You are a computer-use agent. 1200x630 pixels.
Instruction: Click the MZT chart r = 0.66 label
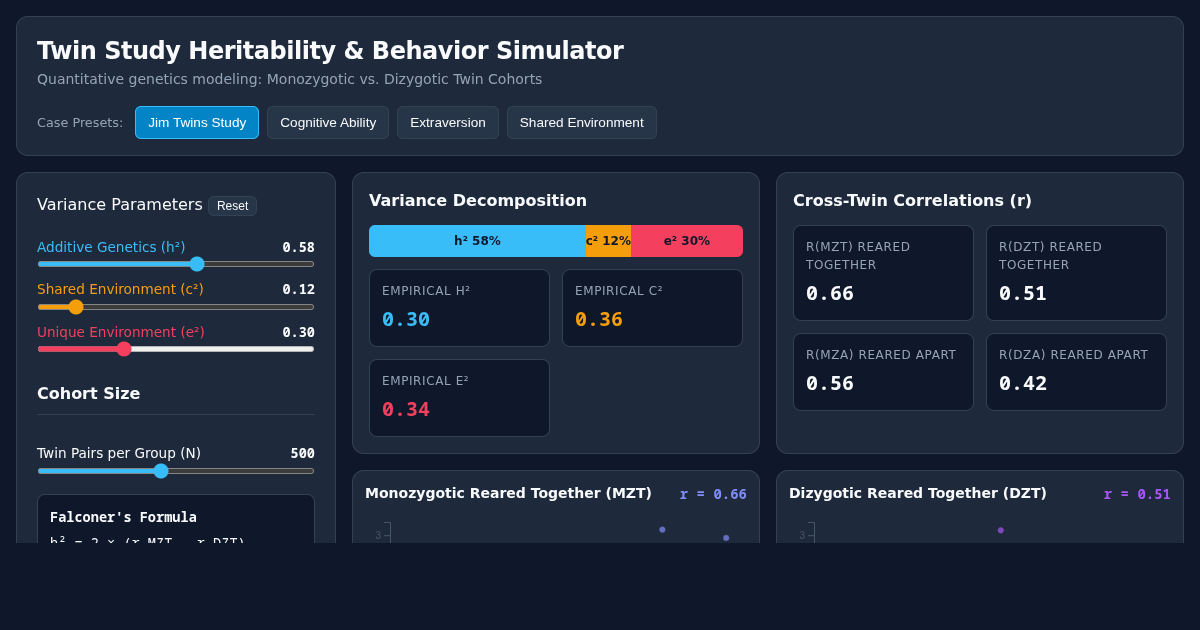(x=713, y=494)
